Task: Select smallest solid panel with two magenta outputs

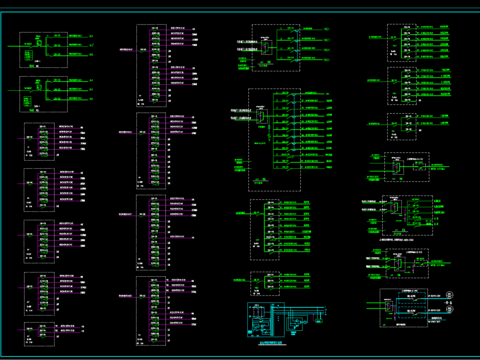Action: pyautogui.click(x=39, y=334)
